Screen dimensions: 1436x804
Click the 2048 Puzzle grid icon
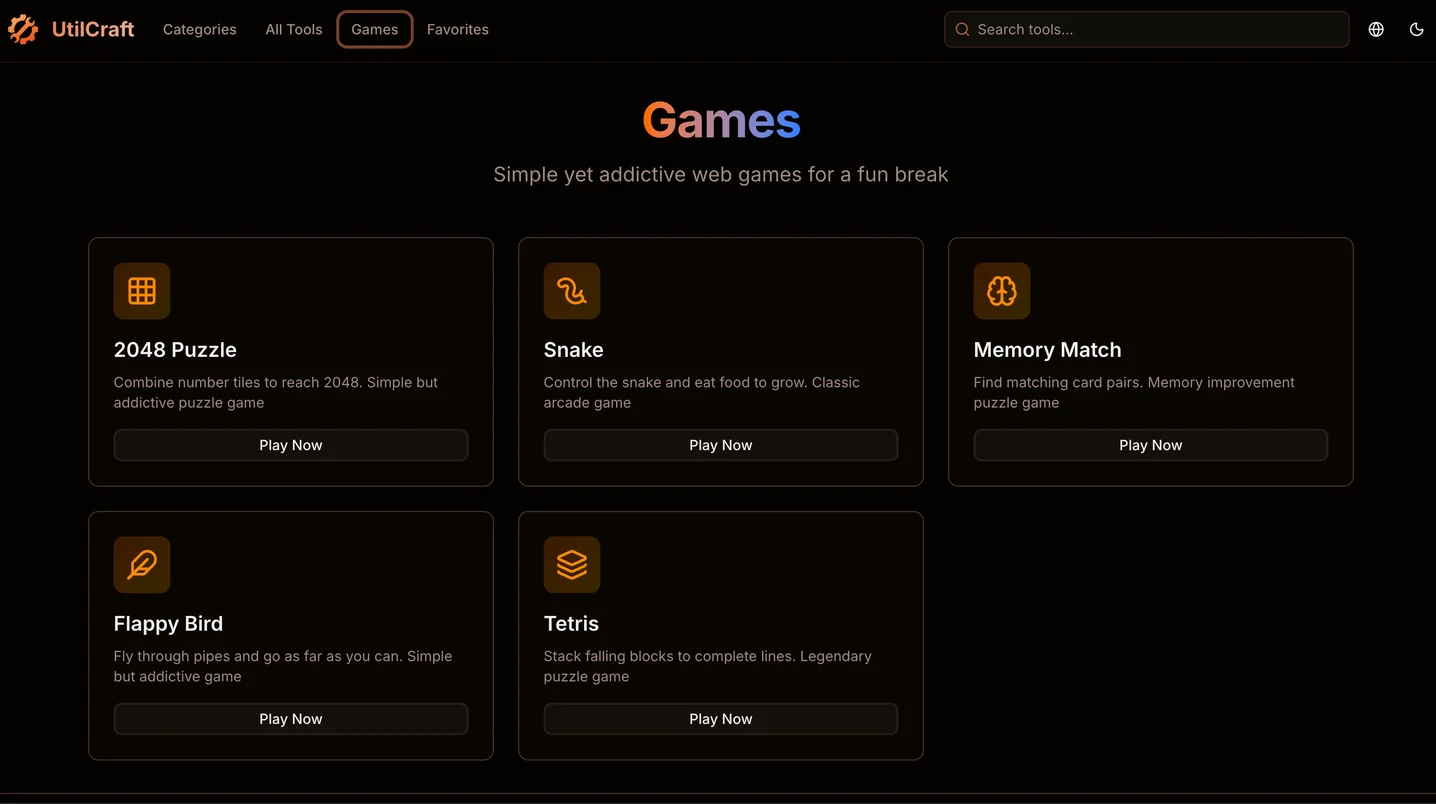click(142, 291)
